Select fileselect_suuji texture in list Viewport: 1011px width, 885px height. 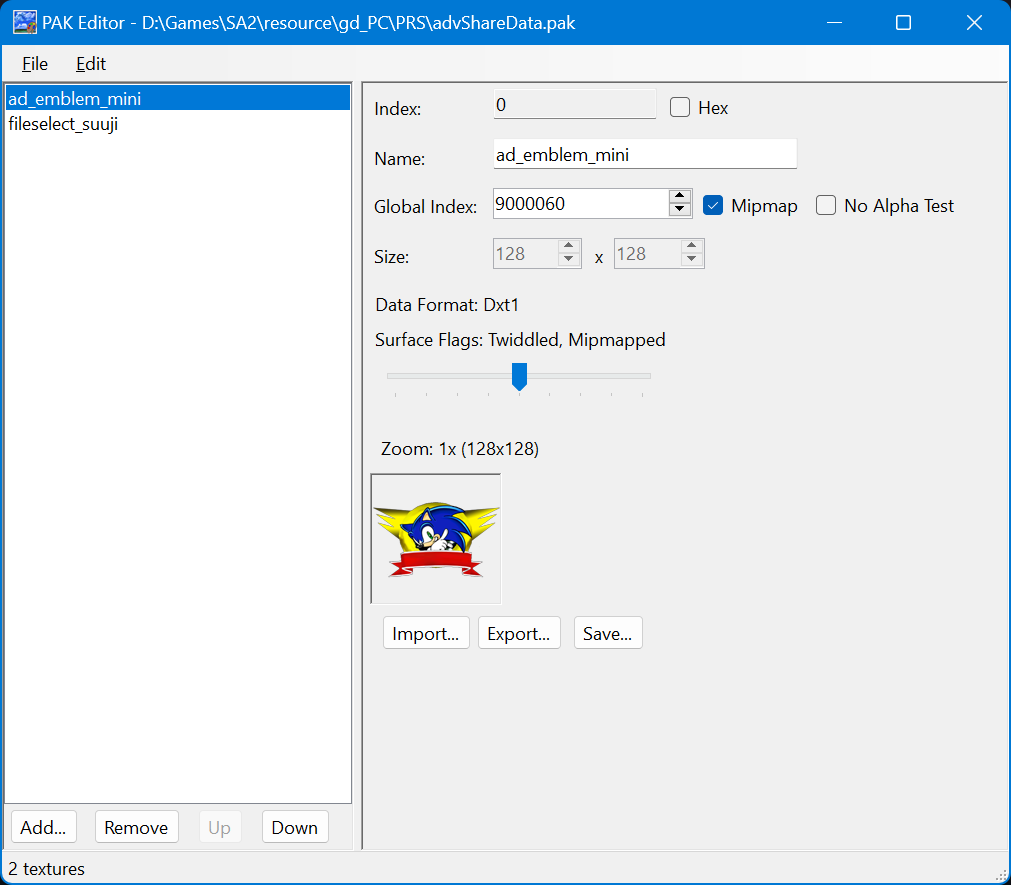pyautogui.click(x=63, y=124)
